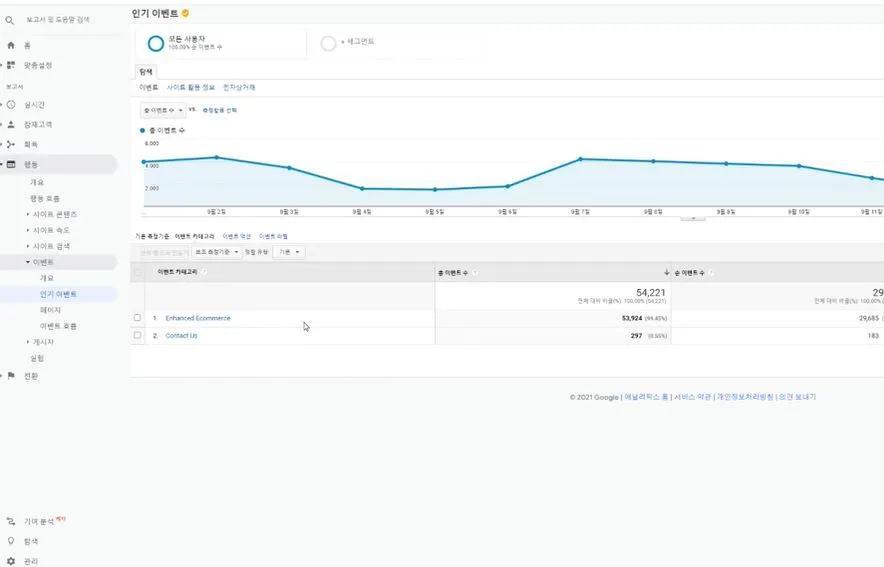884x567 pixels.
Task: Open the Home (홈) house icon
Action: click(11, 45)
